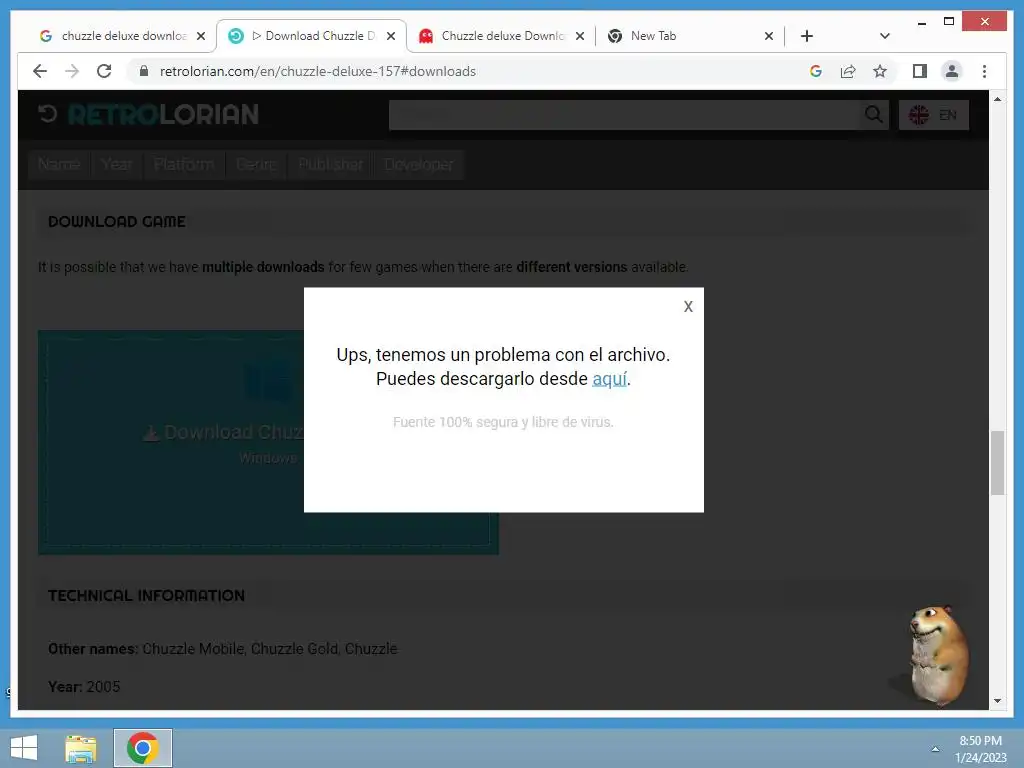Click the scrollbar up arrow
1024x768 pixels.
pyautogui.click(x=997, y=99)
